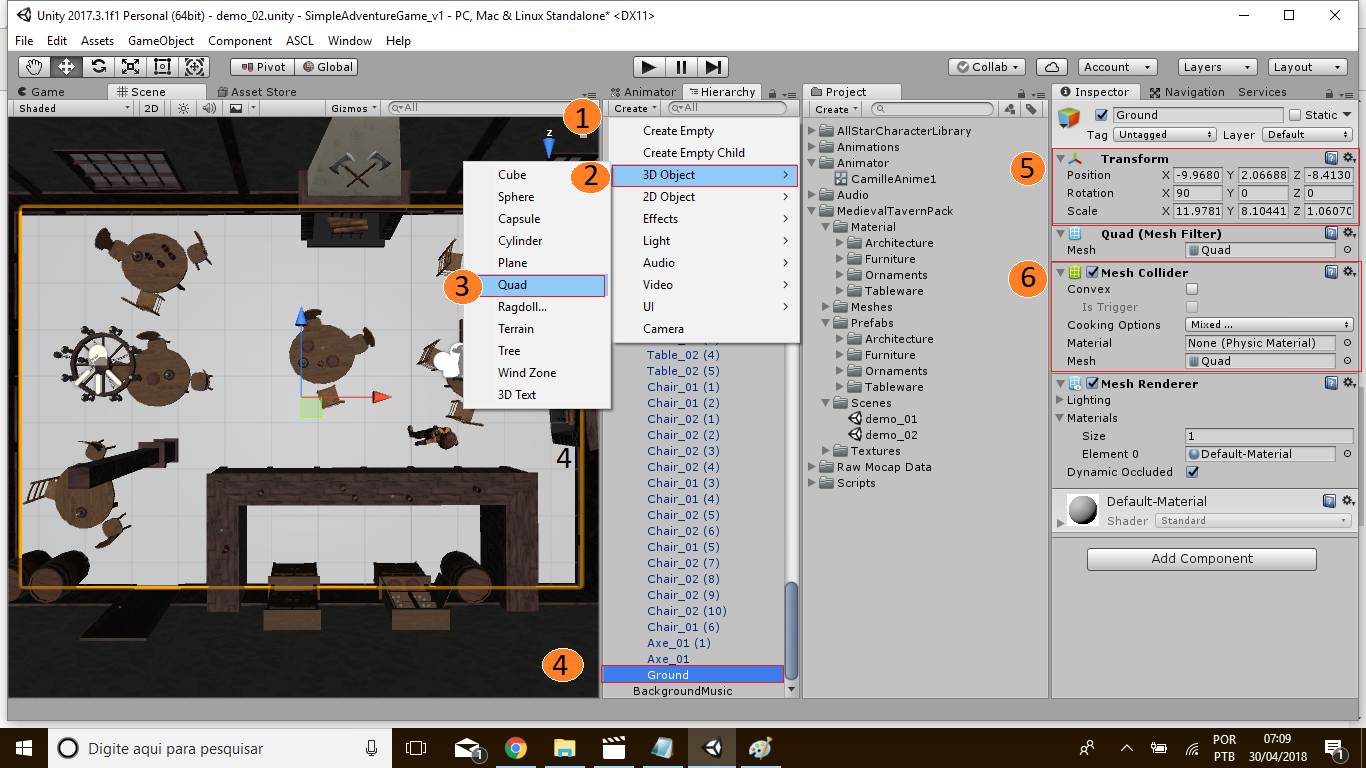Select the Rotate tool
The width and height of the screenshot is (1366, 768).
point(97,66)
